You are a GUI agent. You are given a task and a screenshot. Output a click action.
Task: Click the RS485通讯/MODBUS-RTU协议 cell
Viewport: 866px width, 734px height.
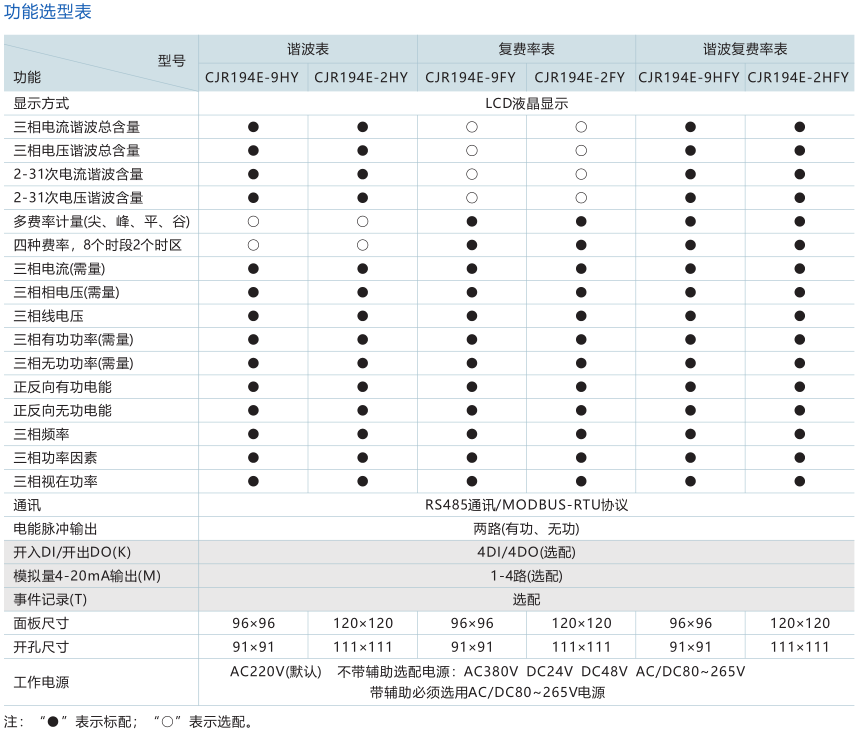526,505
